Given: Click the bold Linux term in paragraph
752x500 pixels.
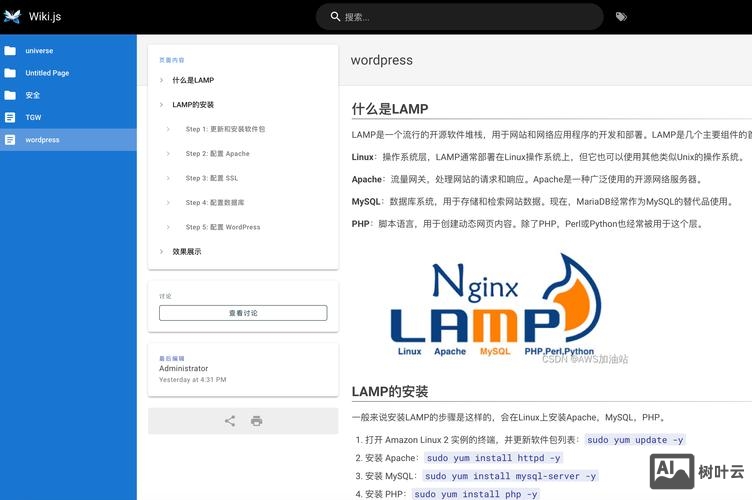Looking at the screenshot, I should coord(363,157).
